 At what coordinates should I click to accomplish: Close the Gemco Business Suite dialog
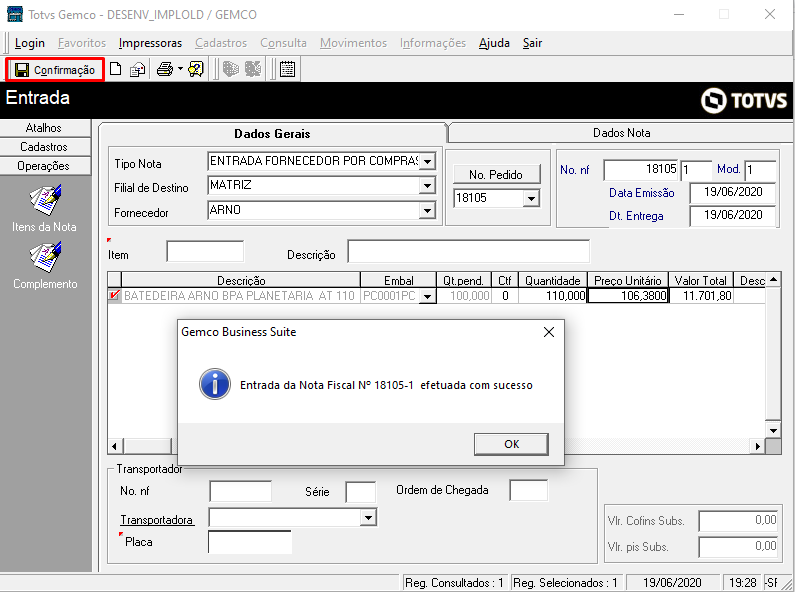[549, 332]
